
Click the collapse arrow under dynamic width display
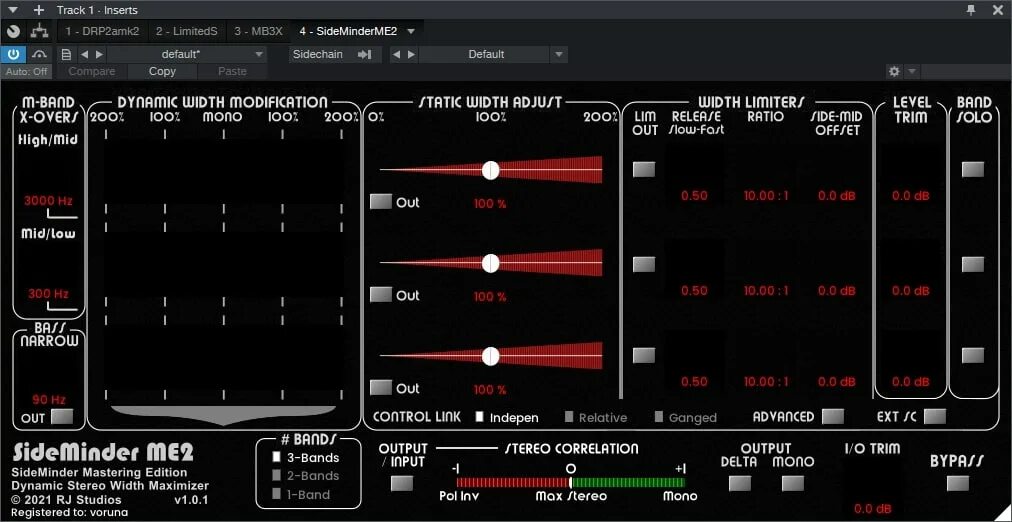[223, 414]
